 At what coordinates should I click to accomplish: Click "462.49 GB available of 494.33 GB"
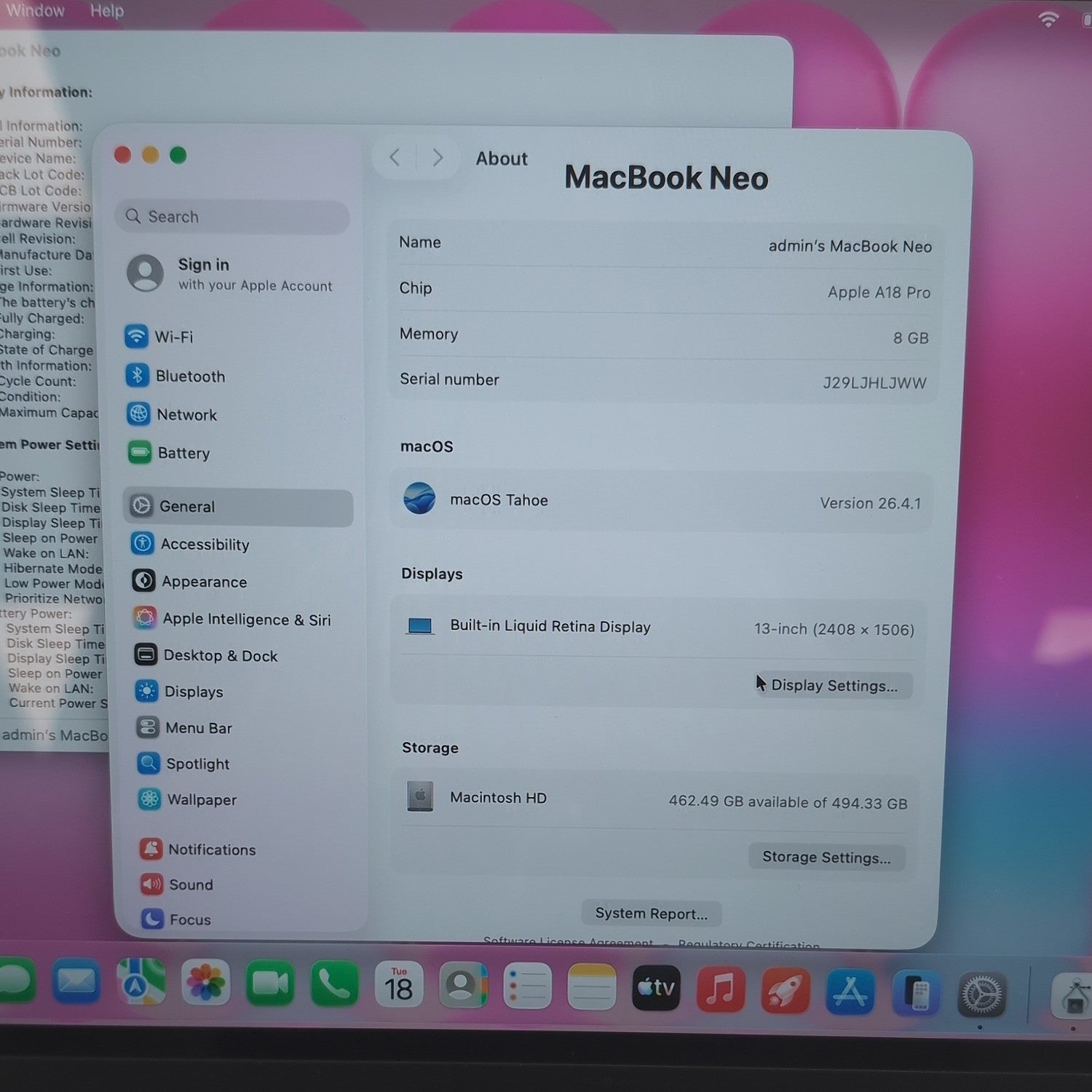pyautogui.click(x=788, y=802)
